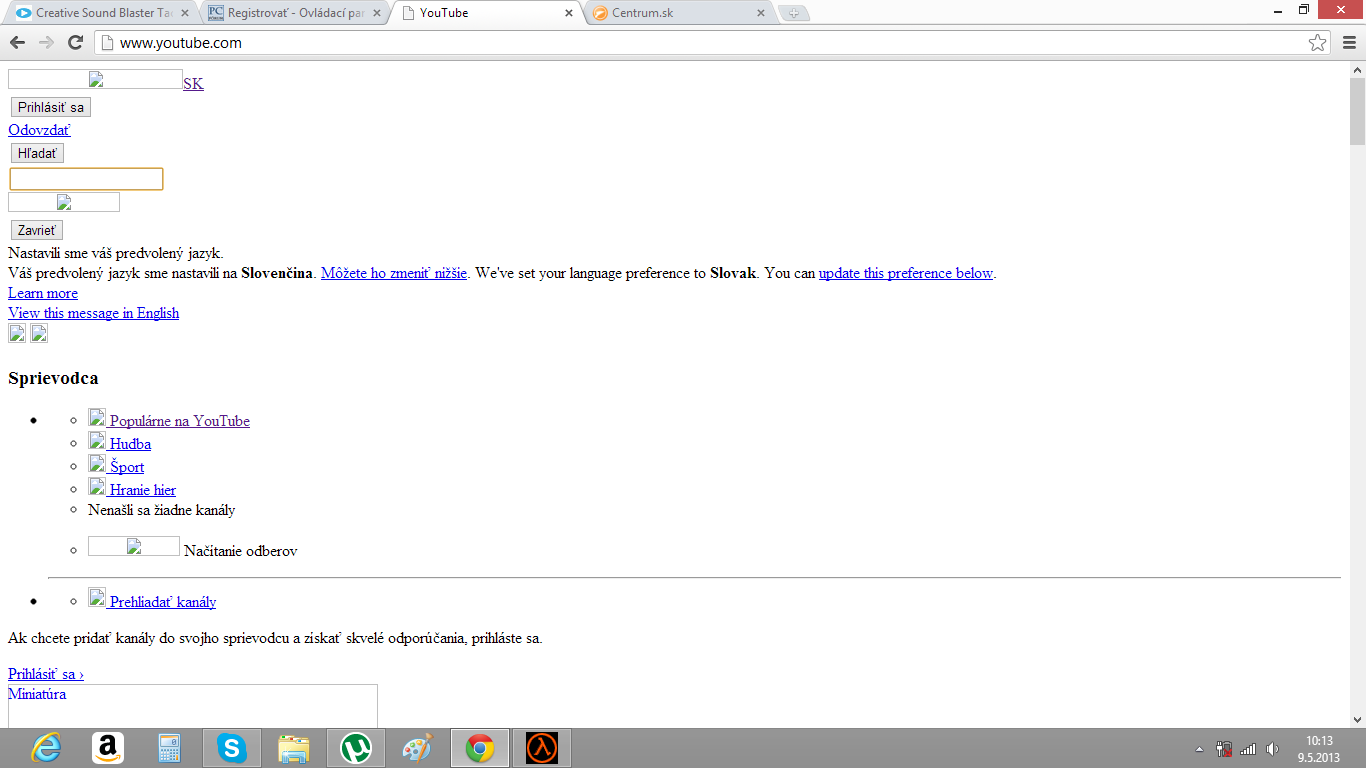Click the Zavrieť button
The width and height of the screenshot is (1366, 768).
[x=37, y=230]
